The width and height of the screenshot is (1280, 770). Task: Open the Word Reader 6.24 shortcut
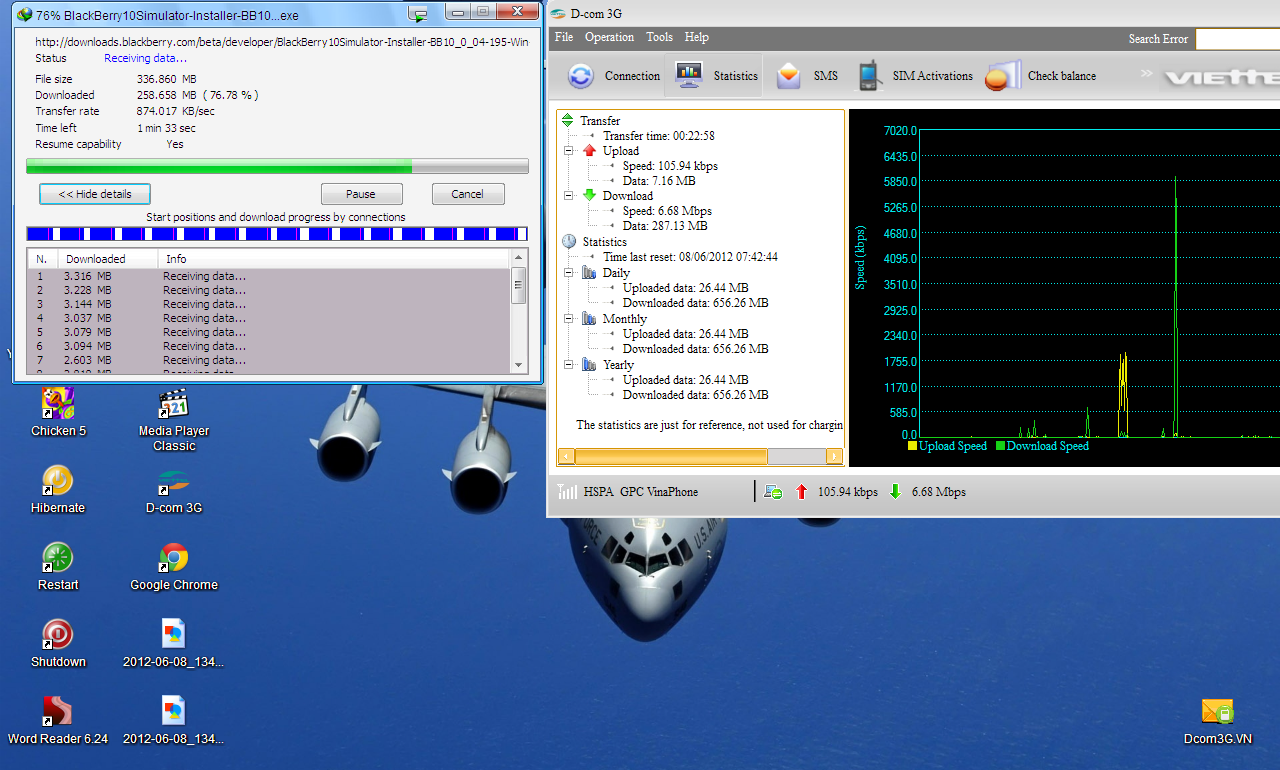(x=58, y=721)
